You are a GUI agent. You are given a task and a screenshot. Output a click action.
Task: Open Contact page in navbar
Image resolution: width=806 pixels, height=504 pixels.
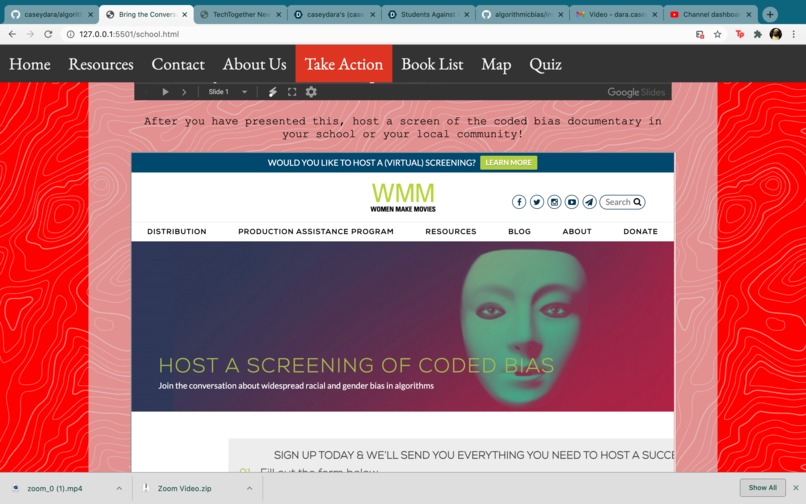pyautogui.click(x=178, y=64)
